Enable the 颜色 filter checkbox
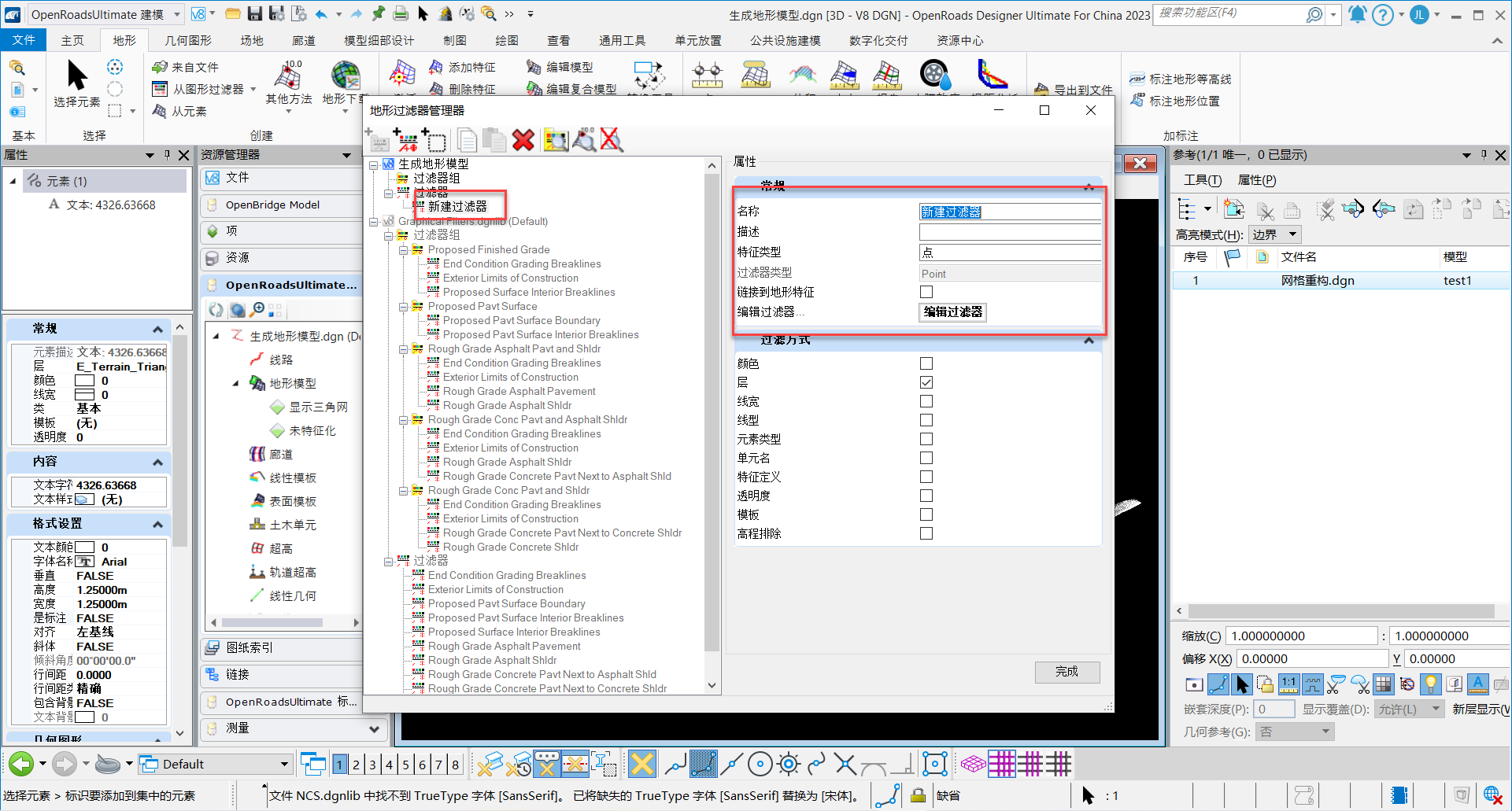 [926, 363]
